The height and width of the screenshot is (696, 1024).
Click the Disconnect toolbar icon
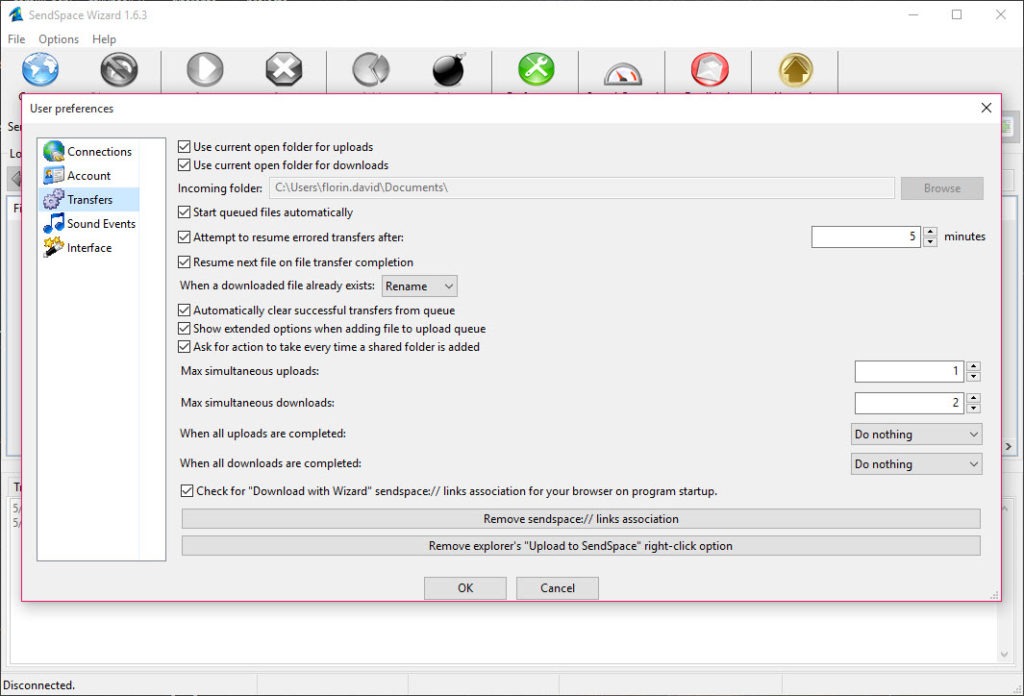coord(119,69)
